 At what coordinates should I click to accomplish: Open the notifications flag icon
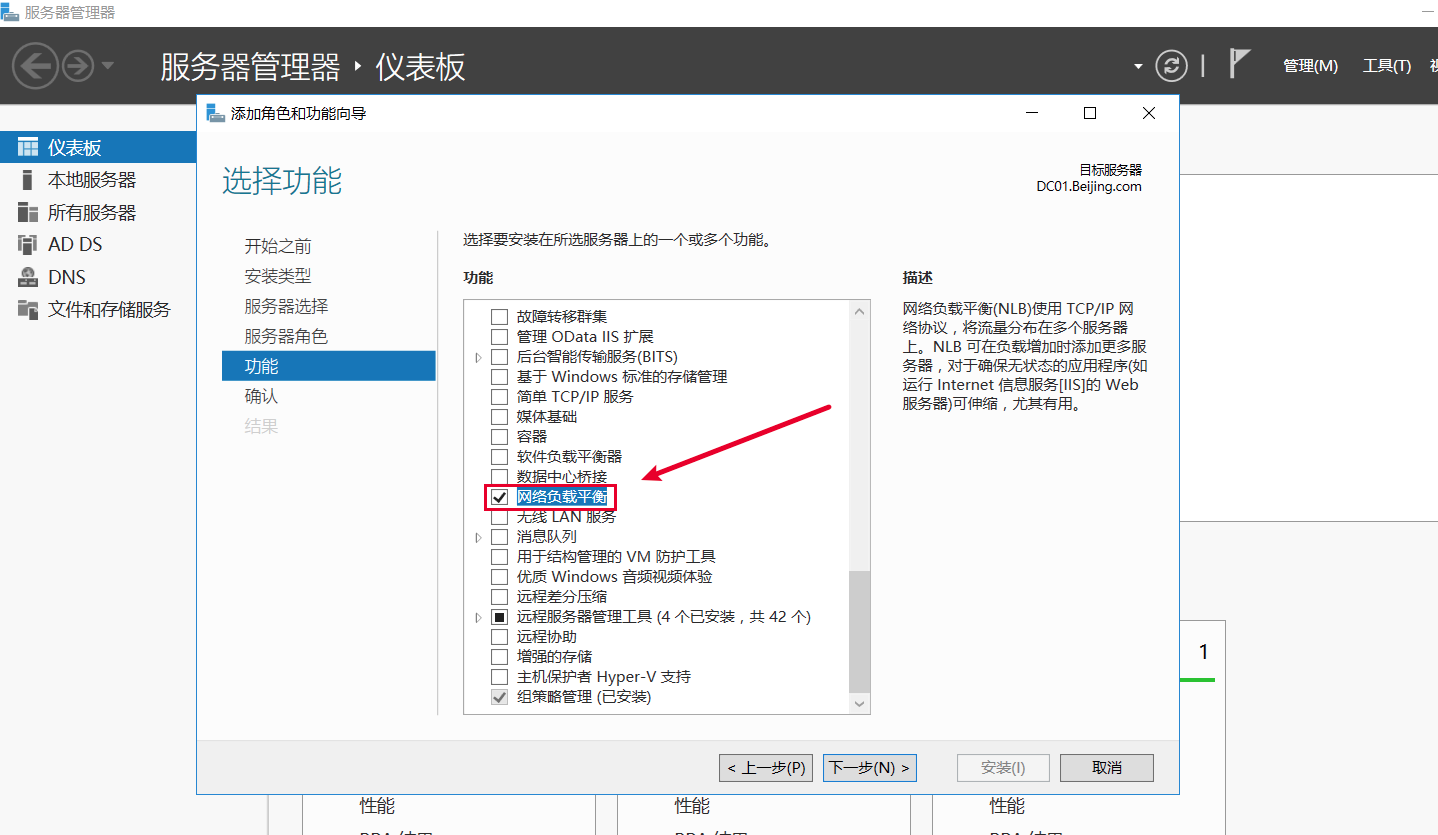click(x=1239, y=64)
